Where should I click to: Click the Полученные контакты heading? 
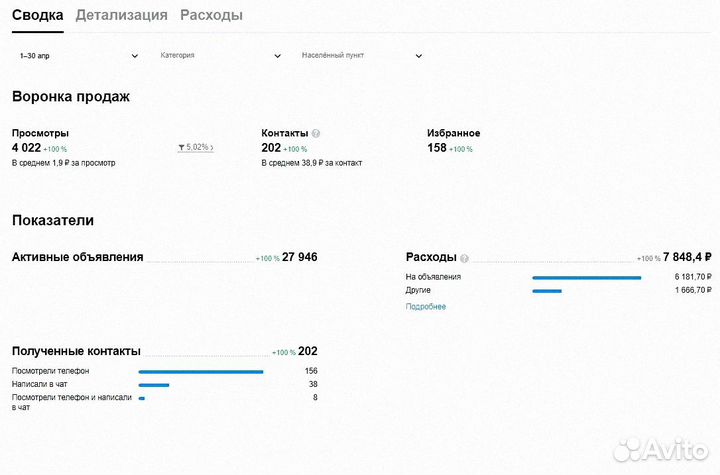pos(76,351)
